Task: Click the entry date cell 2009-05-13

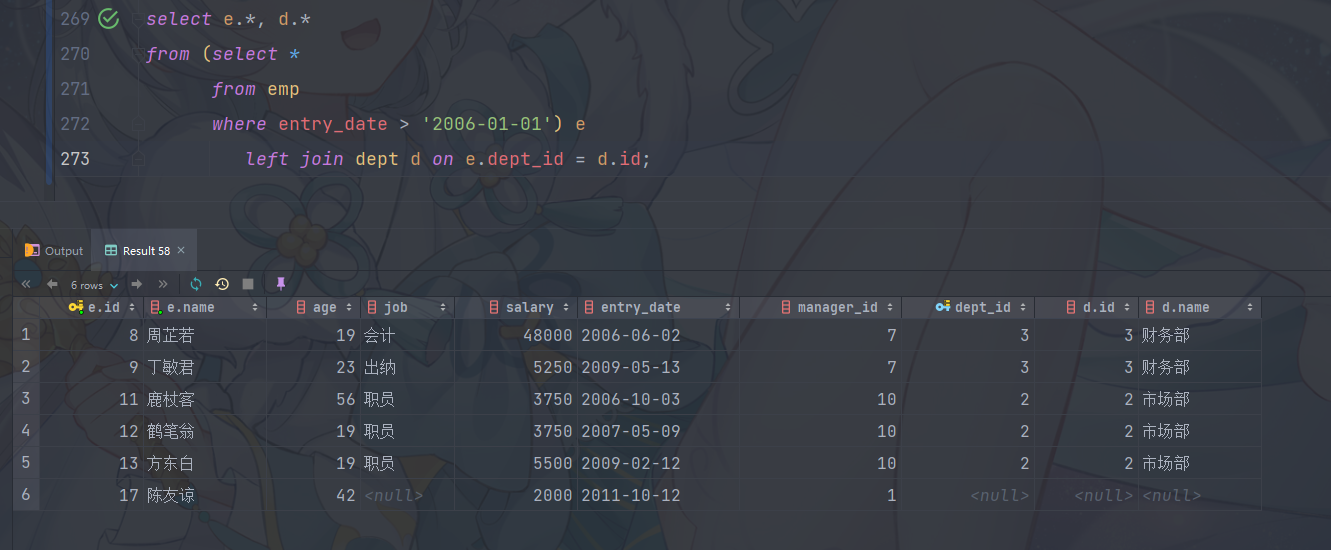Action: [x=658, y=367]
